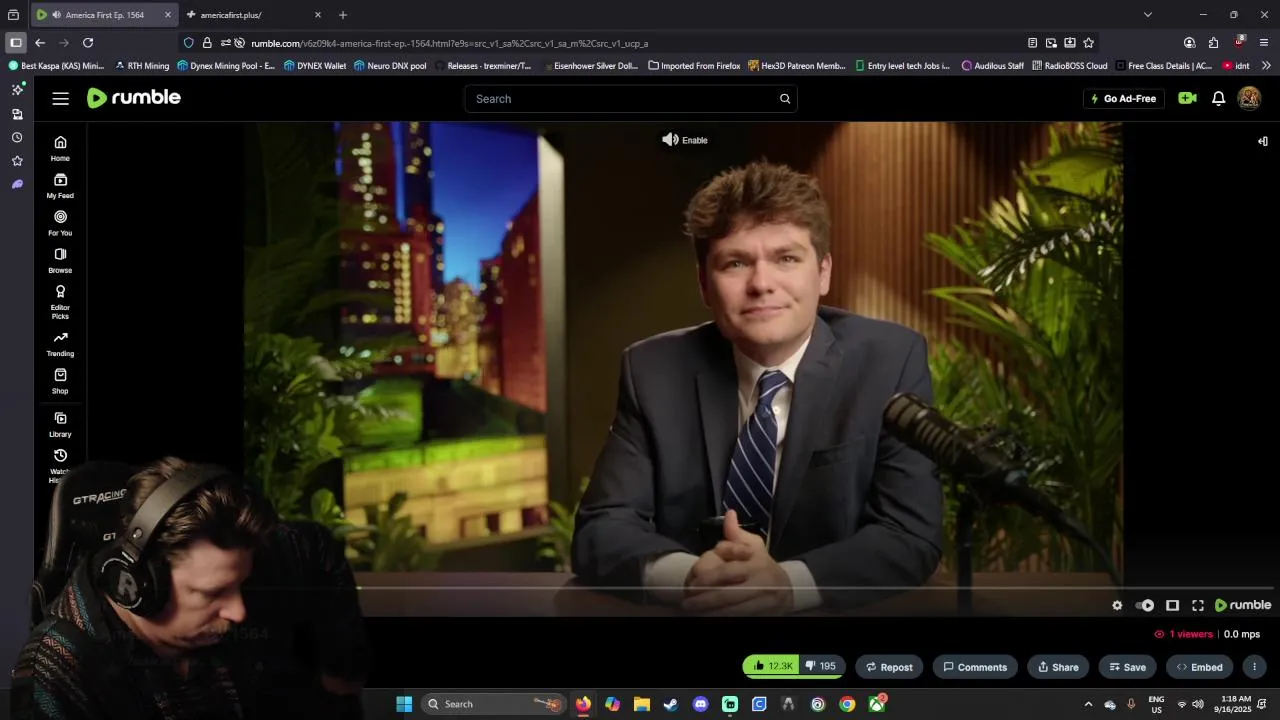1280x720 pixels.
Task: Click the Go Ad-Free button
Action: click(1123, 99)
